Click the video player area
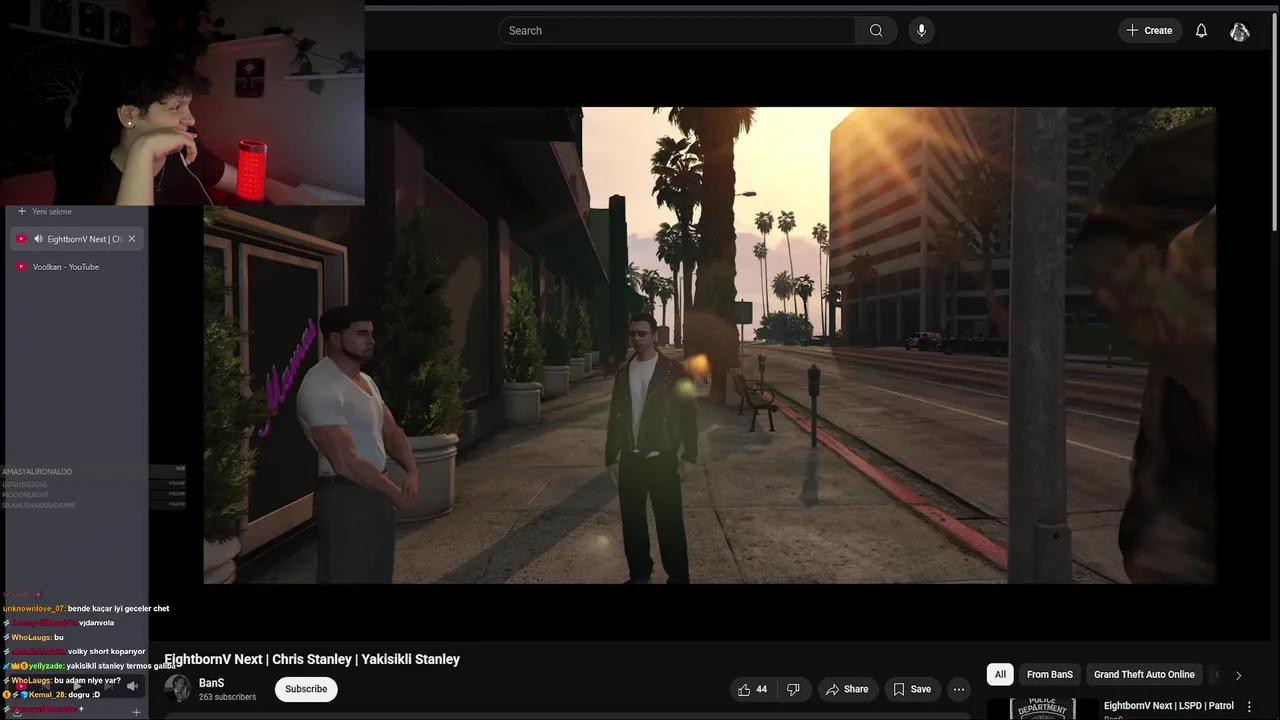Image resolution: width=1280 pixels, height=720 pixels. (x=709, y=345)
